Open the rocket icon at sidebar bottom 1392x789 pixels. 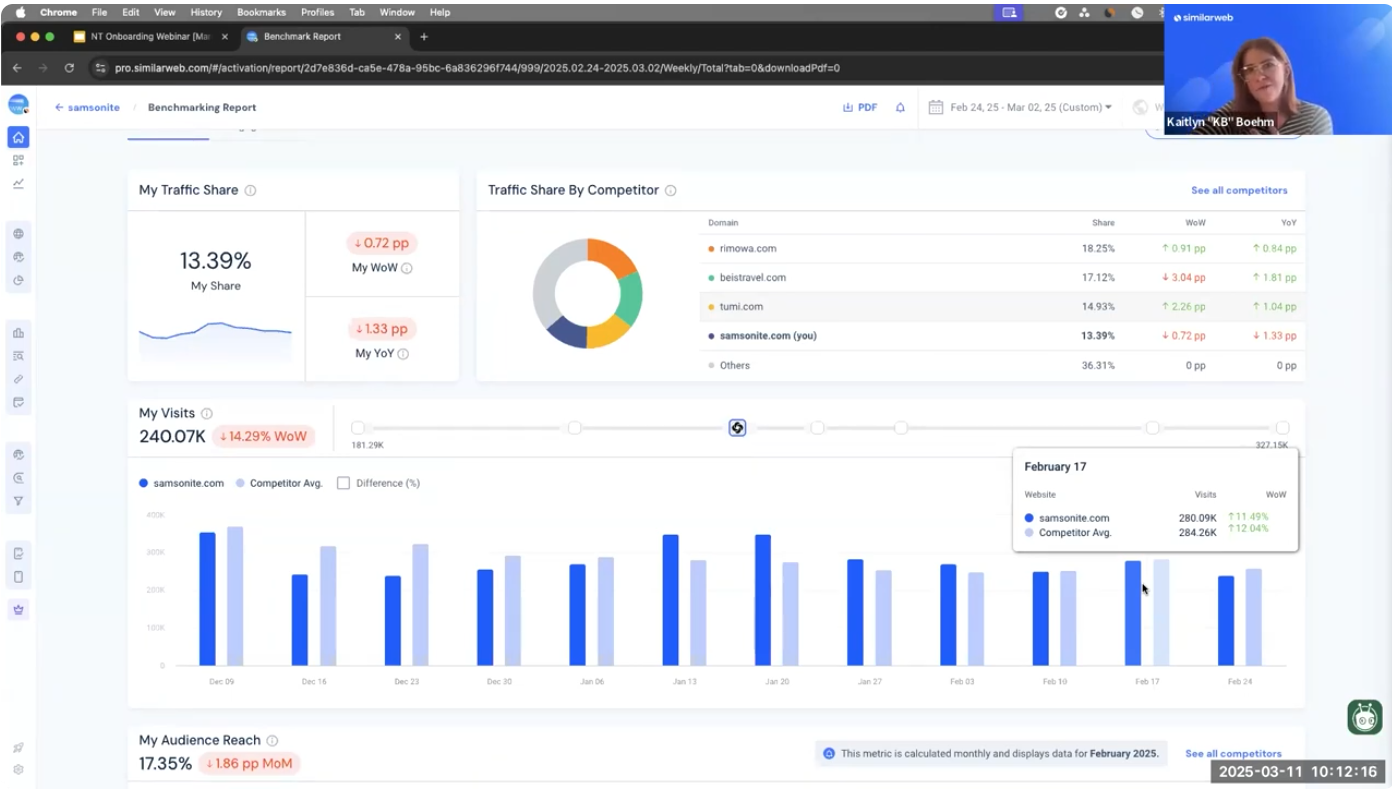[18, 747]
